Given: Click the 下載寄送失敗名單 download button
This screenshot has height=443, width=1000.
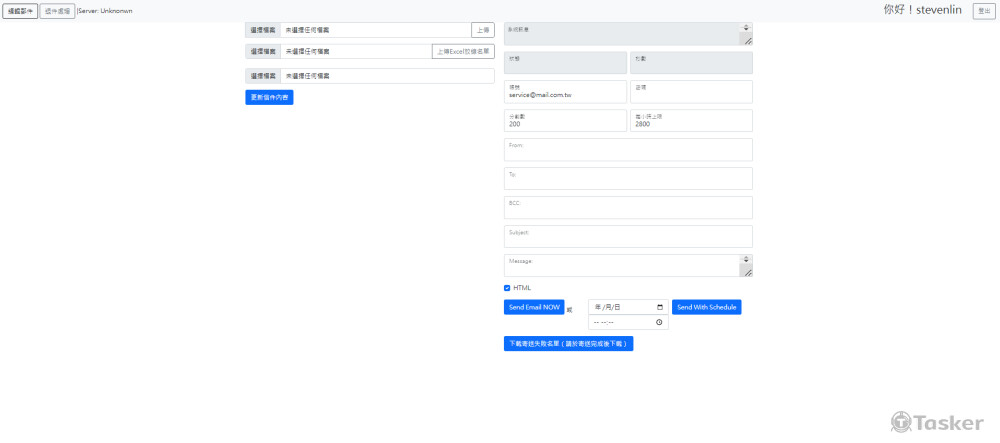Looking at the screenshot, I should pos(568,343).
